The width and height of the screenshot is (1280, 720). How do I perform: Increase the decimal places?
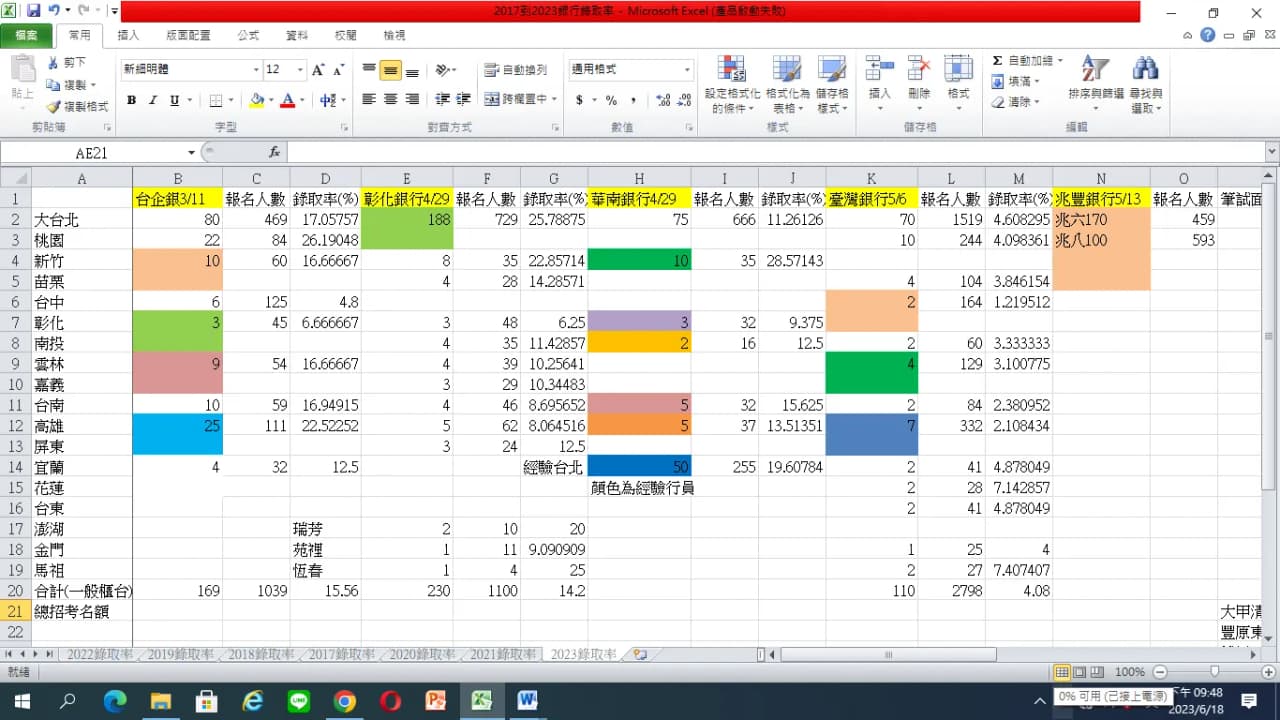tap(662, 100)
